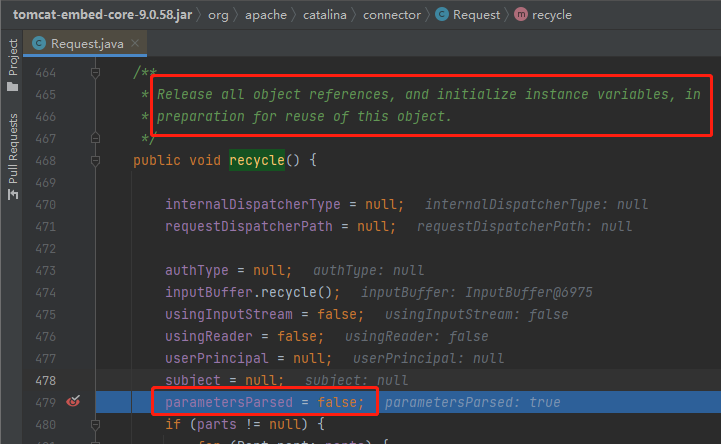Switch to the Request.java editor tab

tap(87, 44)
